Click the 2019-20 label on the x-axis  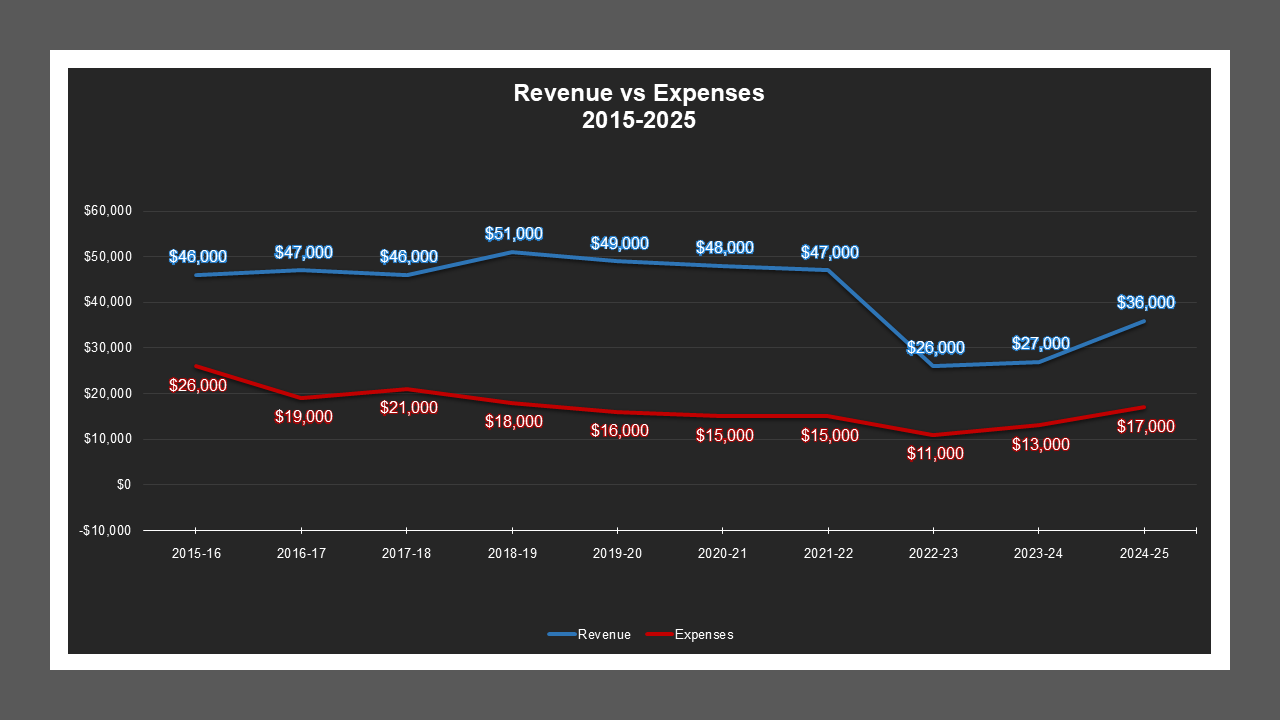617,552
